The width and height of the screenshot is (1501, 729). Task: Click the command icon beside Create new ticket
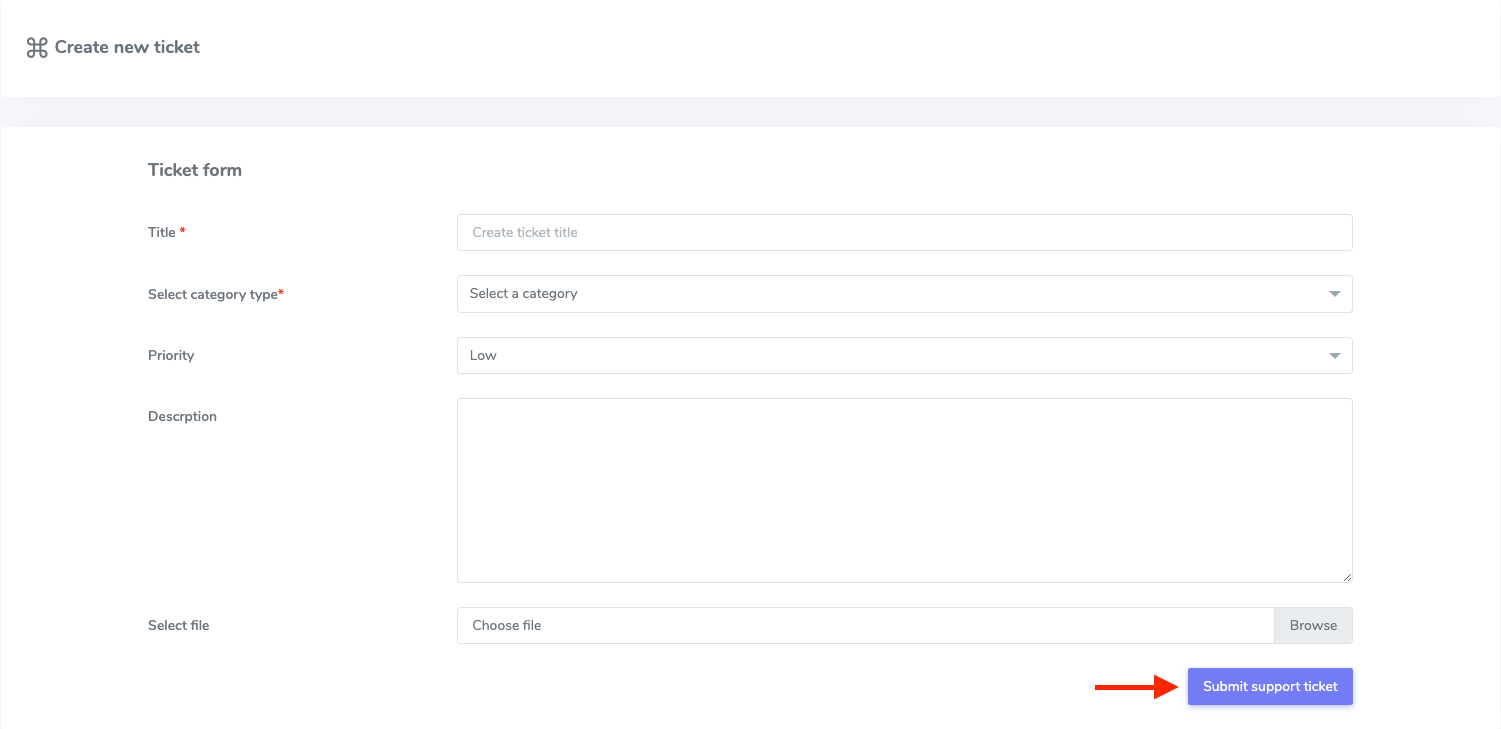(x=36, y=46)
